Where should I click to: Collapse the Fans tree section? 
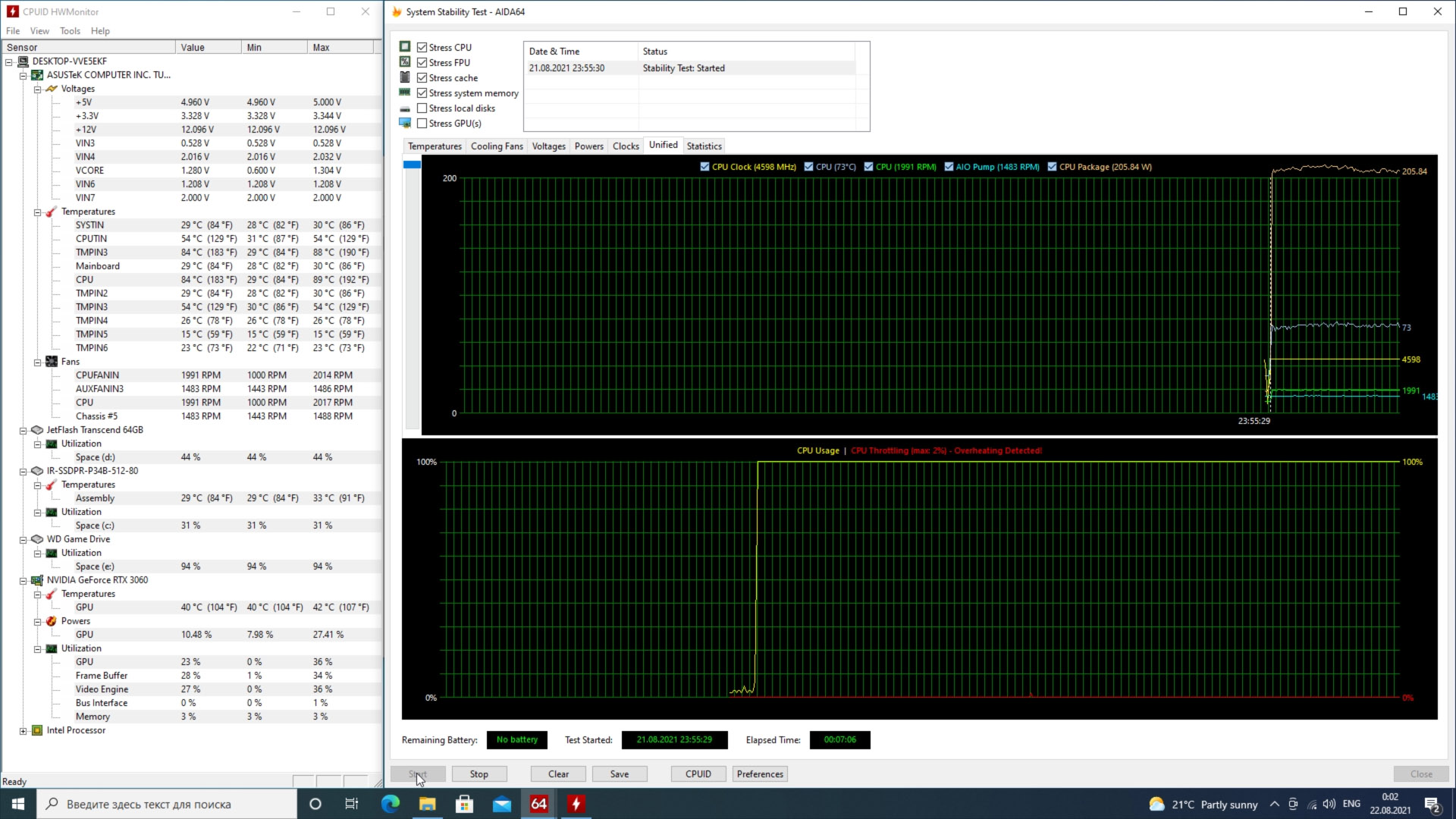37,362
